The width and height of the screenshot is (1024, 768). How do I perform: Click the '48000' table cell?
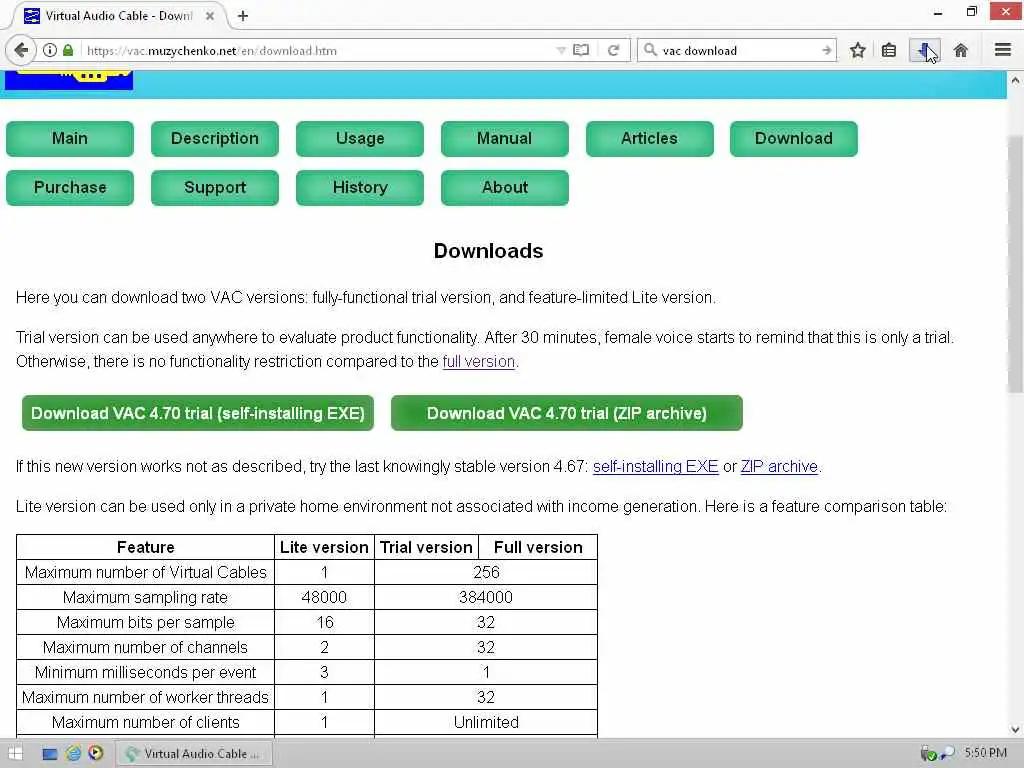[325, 597]
